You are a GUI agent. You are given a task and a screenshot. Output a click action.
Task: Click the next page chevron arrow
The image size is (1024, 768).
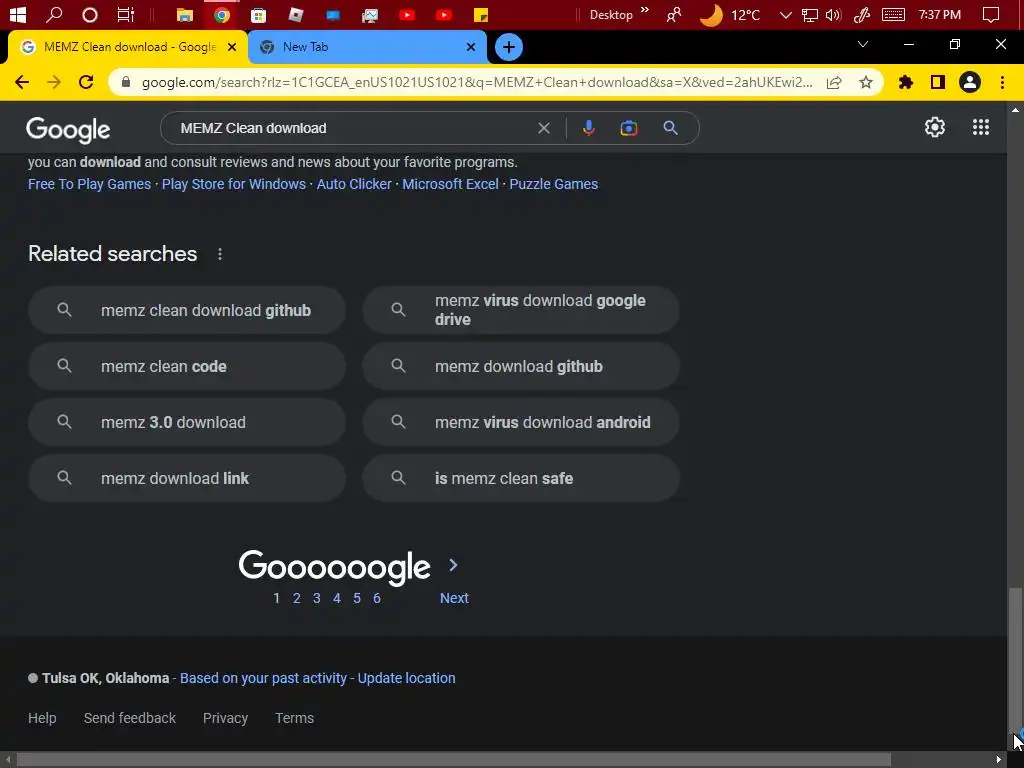pyautogui.click(x=453, y=565)
